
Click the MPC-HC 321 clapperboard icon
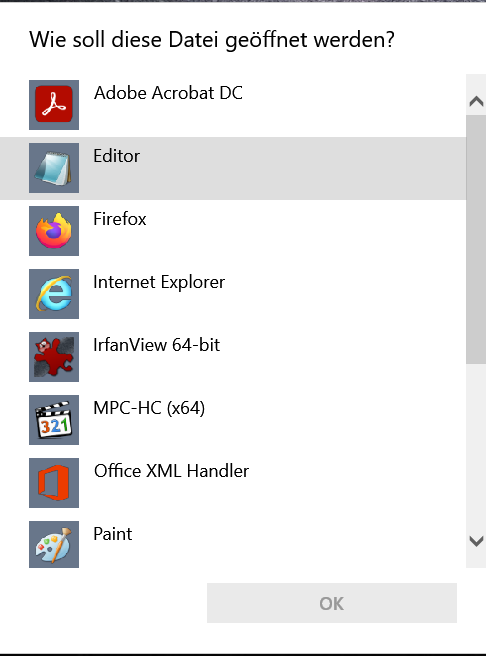pyautogui.click(x=54, y=420)
